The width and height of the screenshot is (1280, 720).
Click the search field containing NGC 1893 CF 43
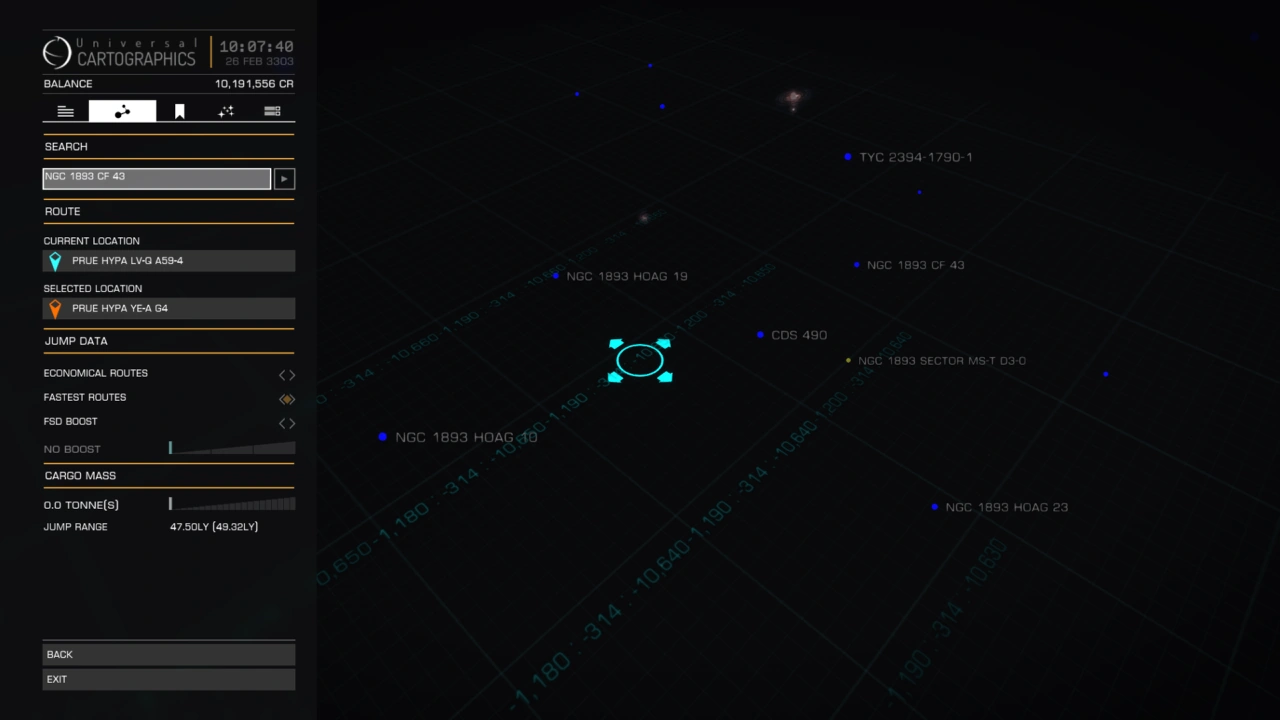(157, 178)
